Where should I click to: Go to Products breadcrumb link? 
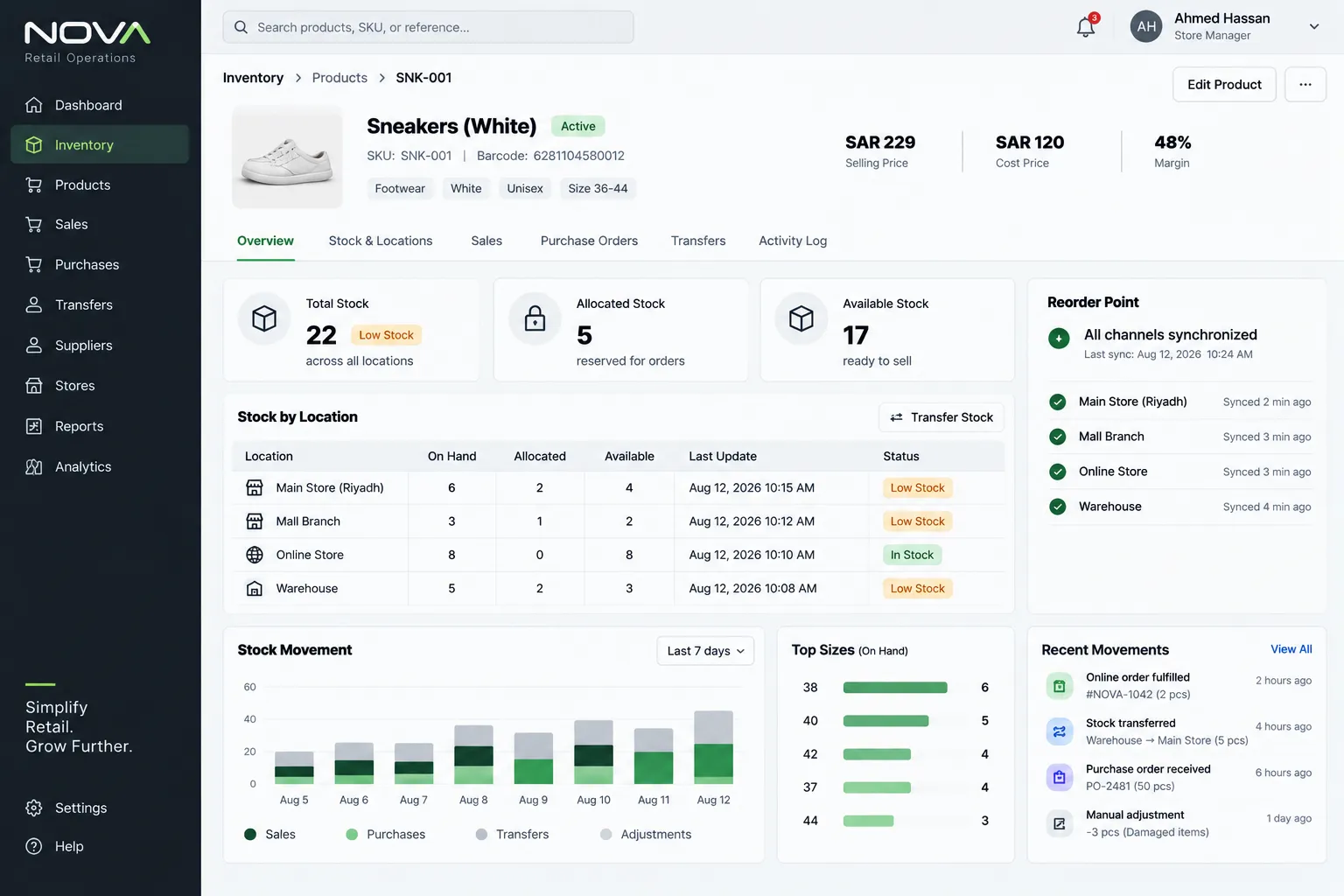click(339, 78)
